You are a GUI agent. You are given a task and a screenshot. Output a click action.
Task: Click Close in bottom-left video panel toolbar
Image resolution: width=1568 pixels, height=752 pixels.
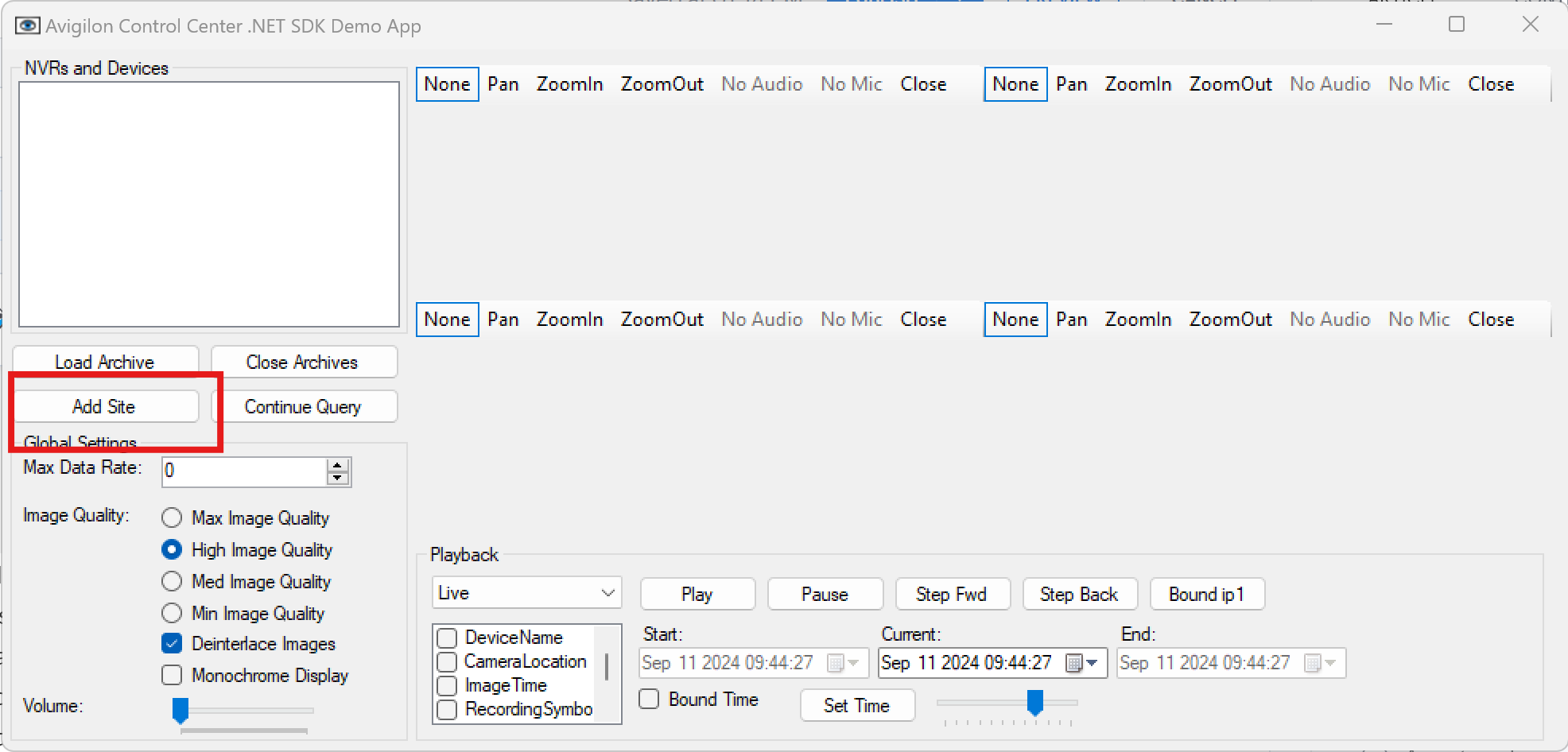coord(923,320)
